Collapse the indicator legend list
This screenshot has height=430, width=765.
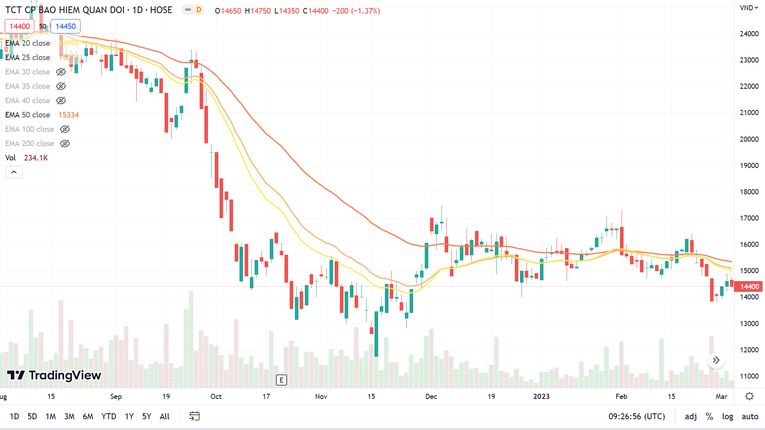pos(14,173)
